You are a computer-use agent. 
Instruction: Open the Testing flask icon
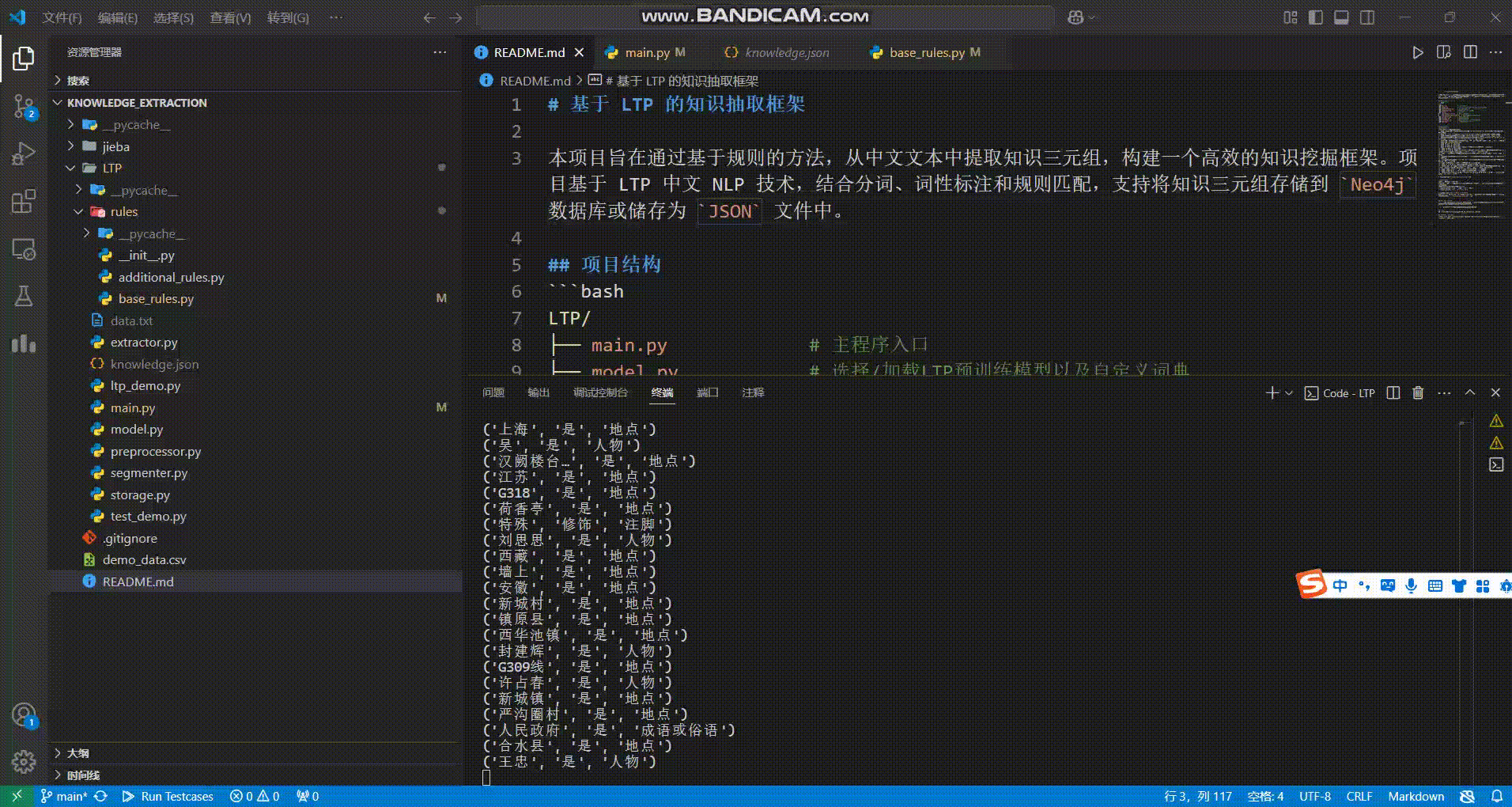click(x=24, y=296)
